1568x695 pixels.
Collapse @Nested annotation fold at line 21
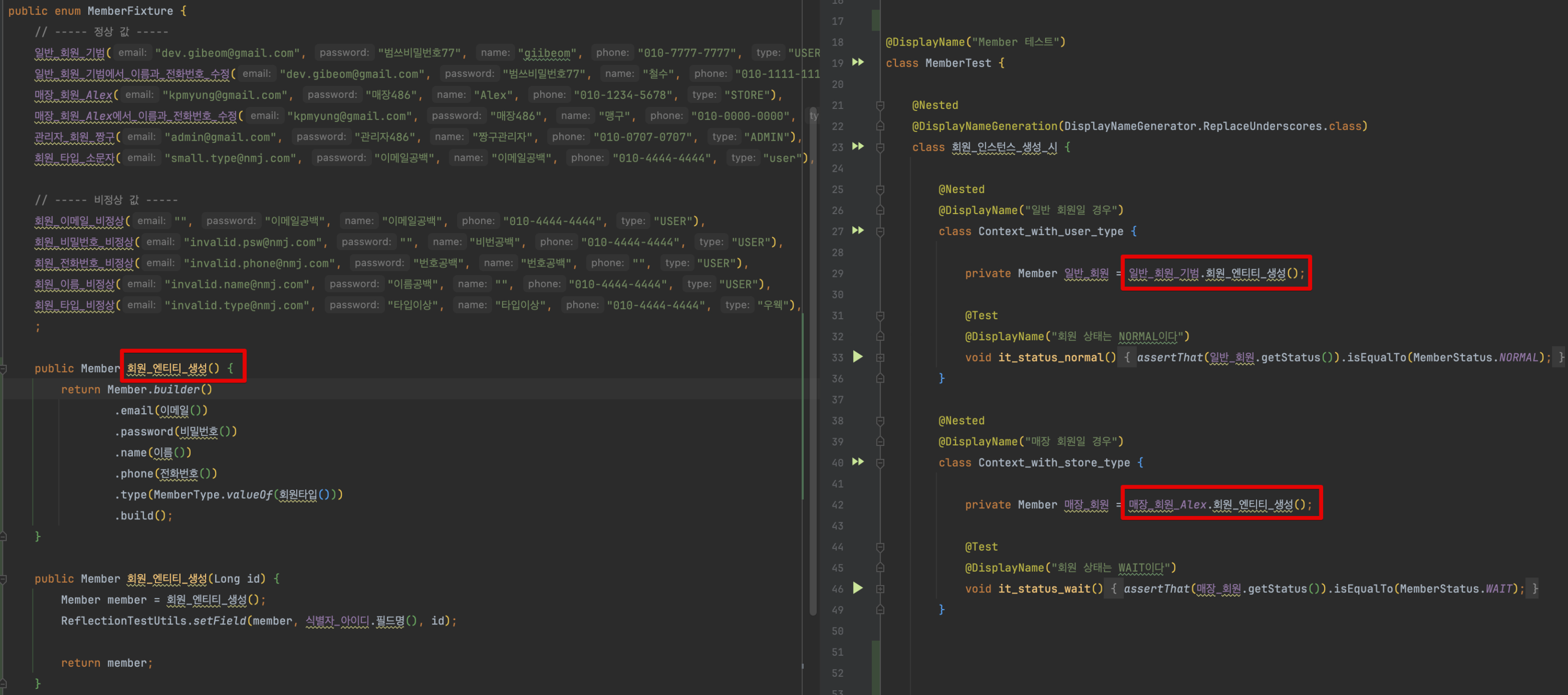pos(880,105)
